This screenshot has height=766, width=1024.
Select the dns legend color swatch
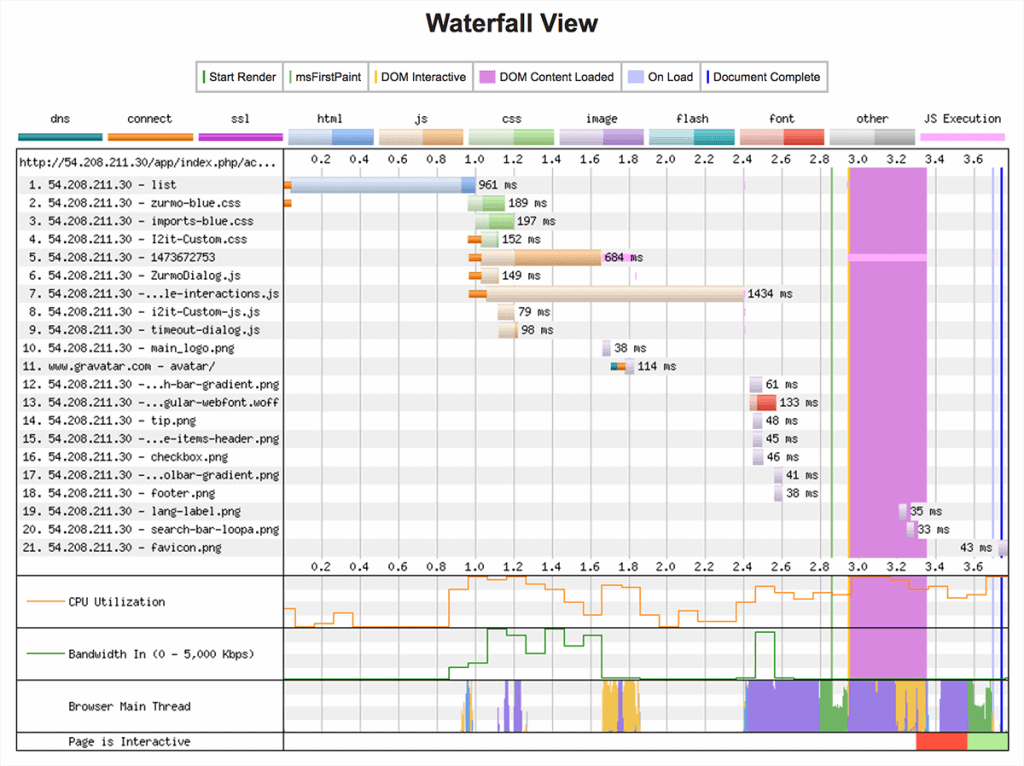[60, 134]
